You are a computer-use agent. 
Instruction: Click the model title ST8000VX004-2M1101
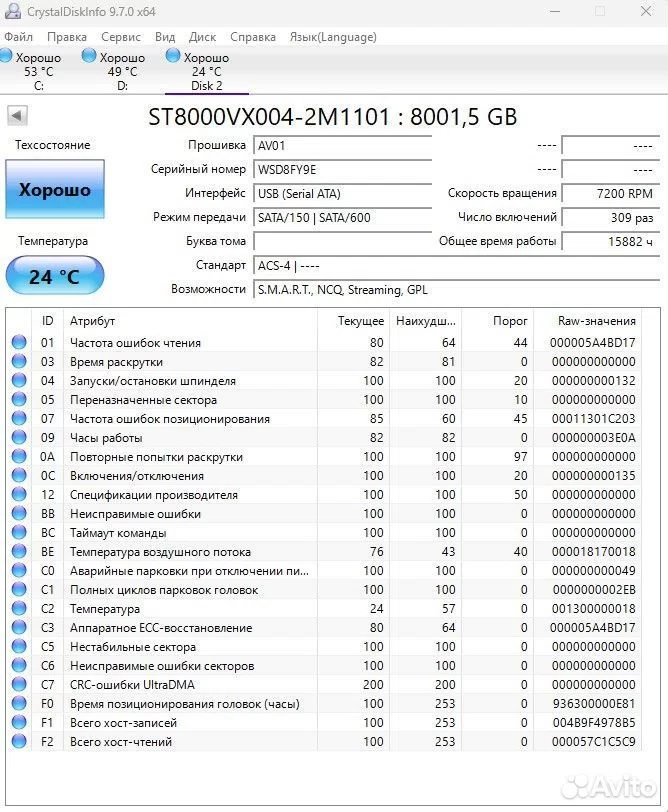click(x=268, y=117)
